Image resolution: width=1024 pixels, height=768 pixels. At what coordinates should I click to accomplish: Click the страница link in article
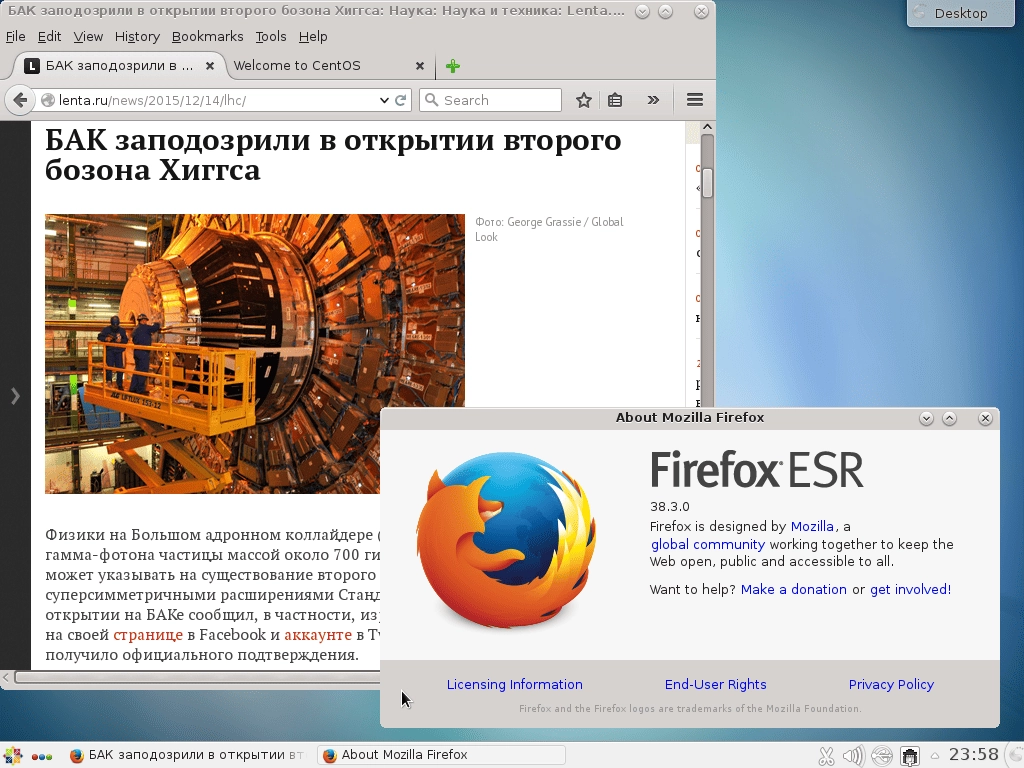pos(148,635)
